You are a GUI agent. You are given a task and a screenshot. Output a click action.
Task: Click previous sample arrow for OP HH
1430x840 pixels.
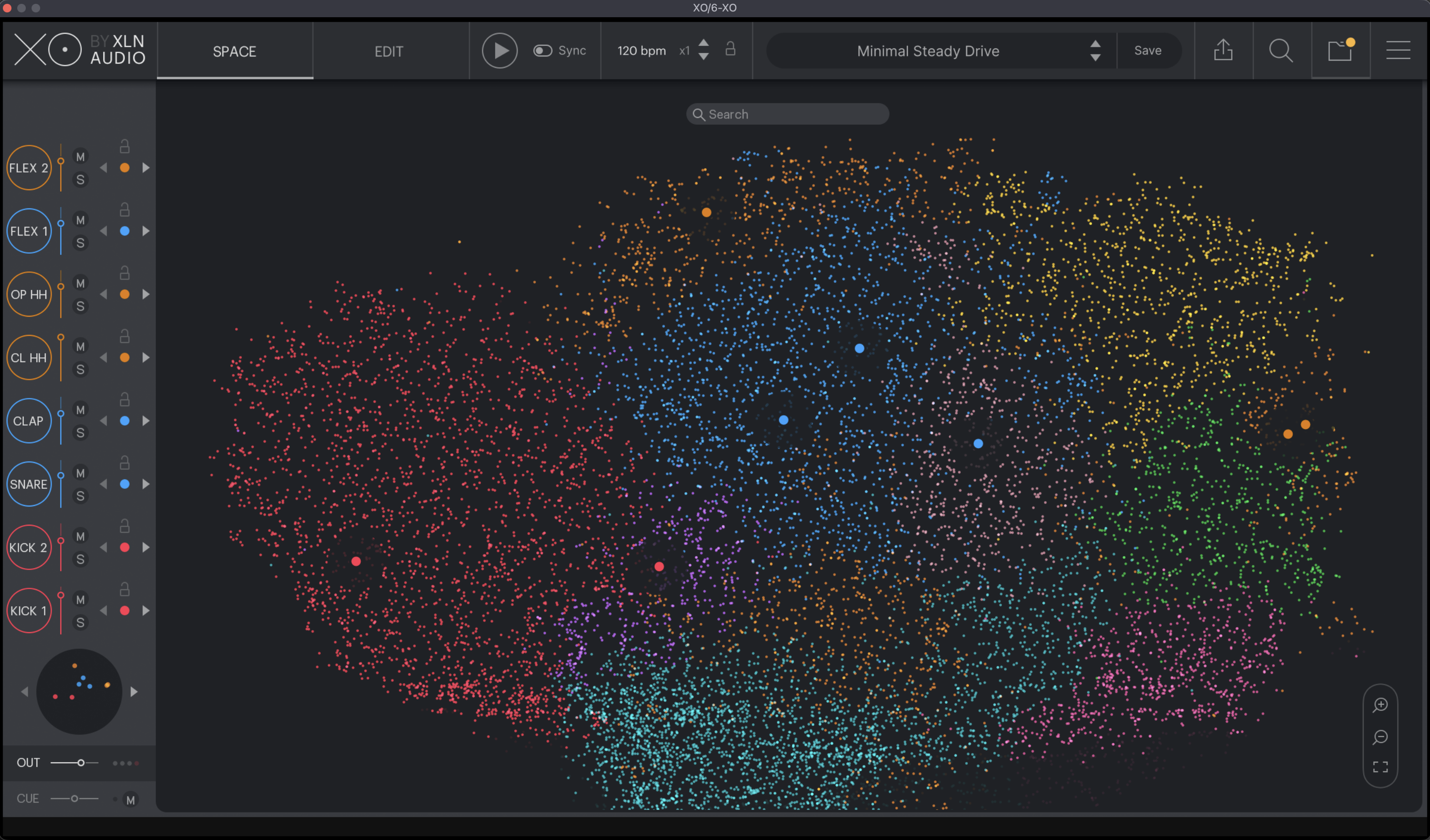pyautogui.click(x=104, y=294)
